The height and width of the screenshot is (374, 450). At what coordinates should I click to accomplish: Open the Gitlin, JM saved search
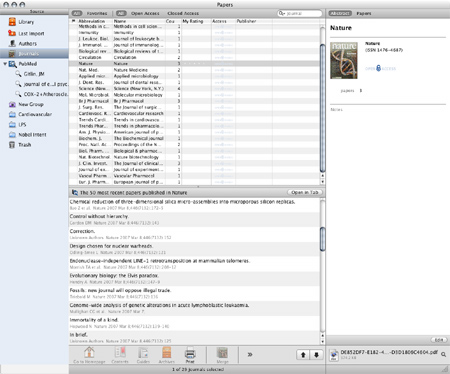[x=30, y=74]
